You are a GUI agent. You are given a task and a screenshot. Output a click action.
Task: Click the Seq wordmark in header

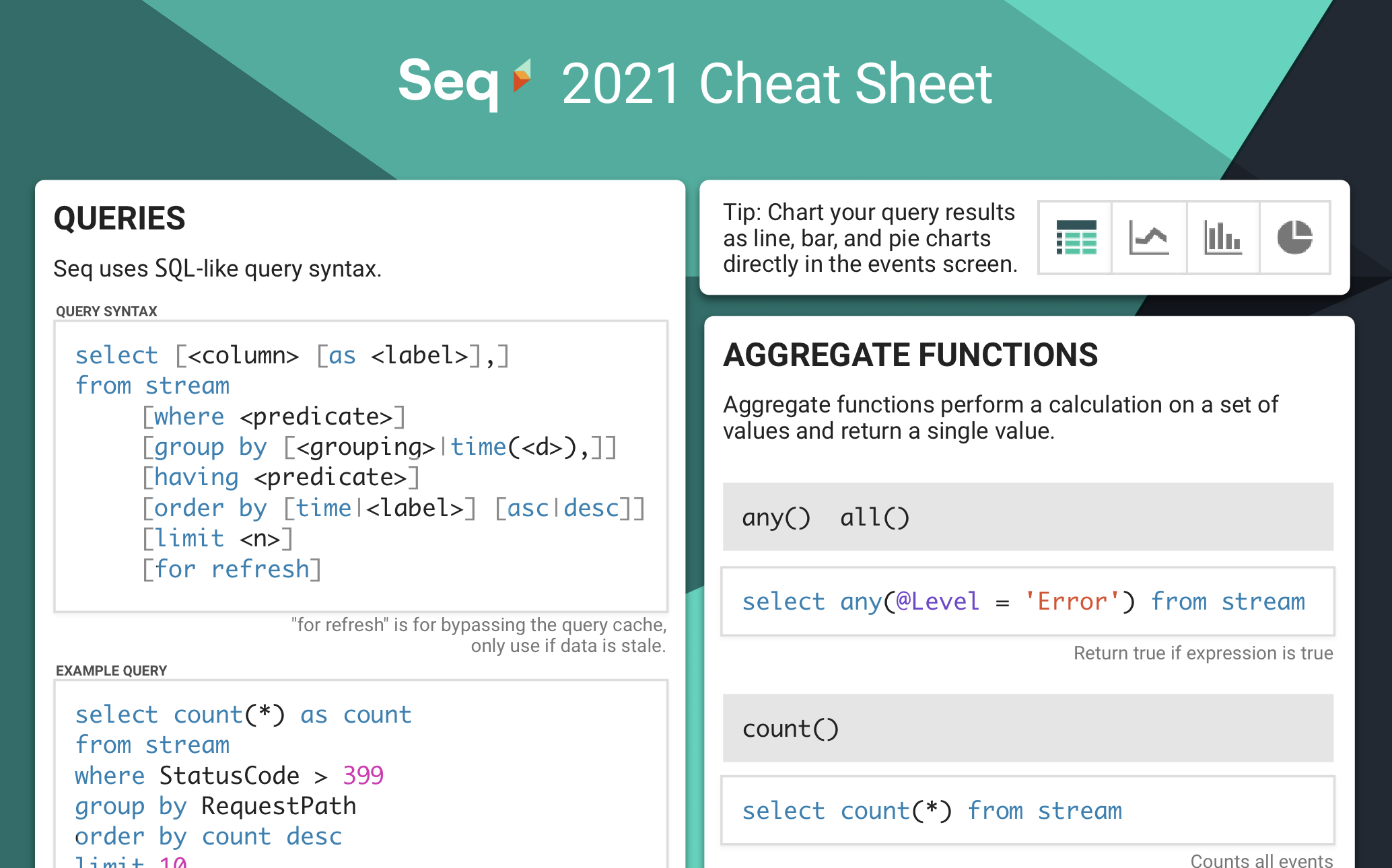[x=448, y=82]
